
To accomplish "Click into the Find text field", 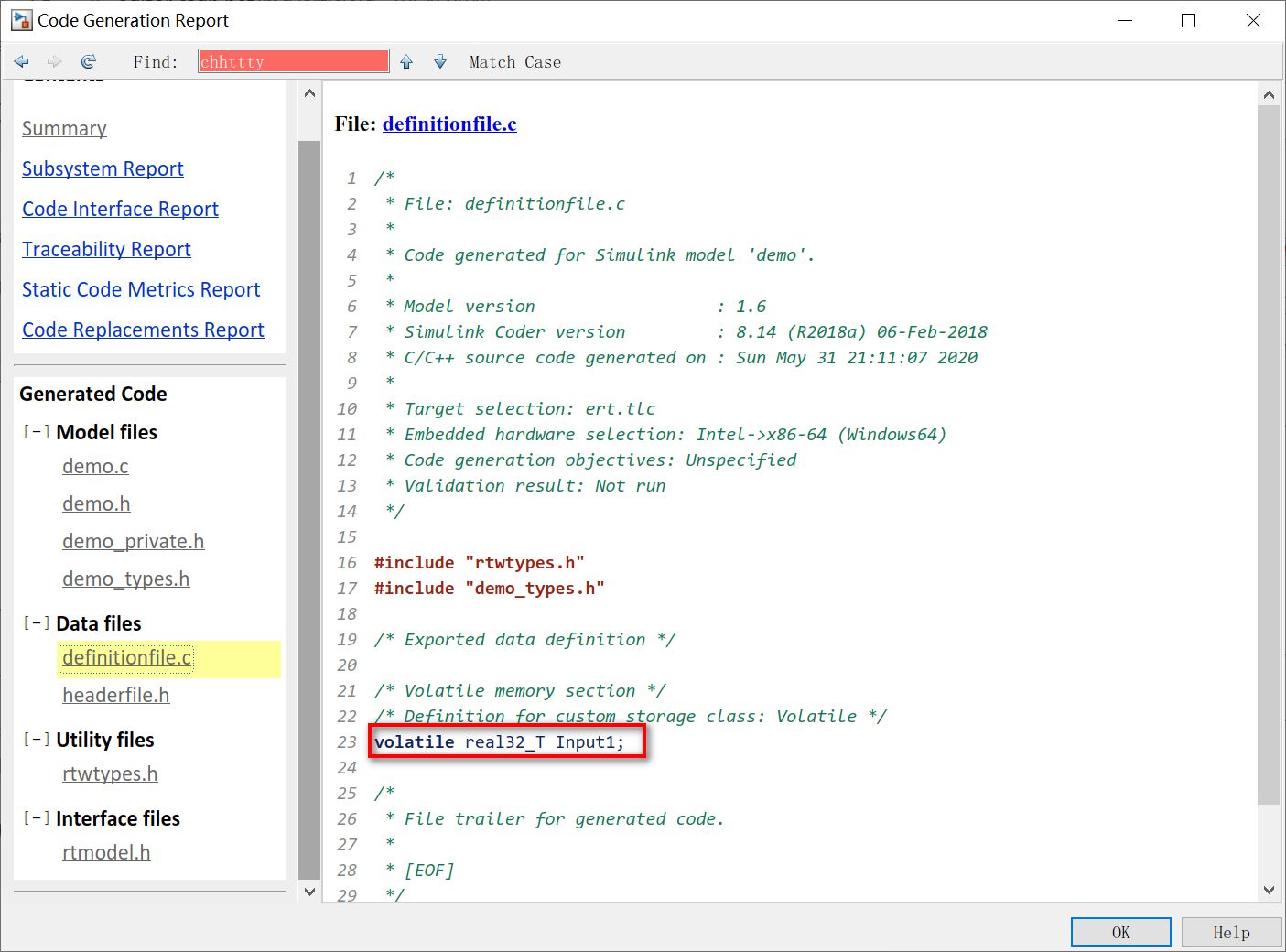I will pos(294,61).
